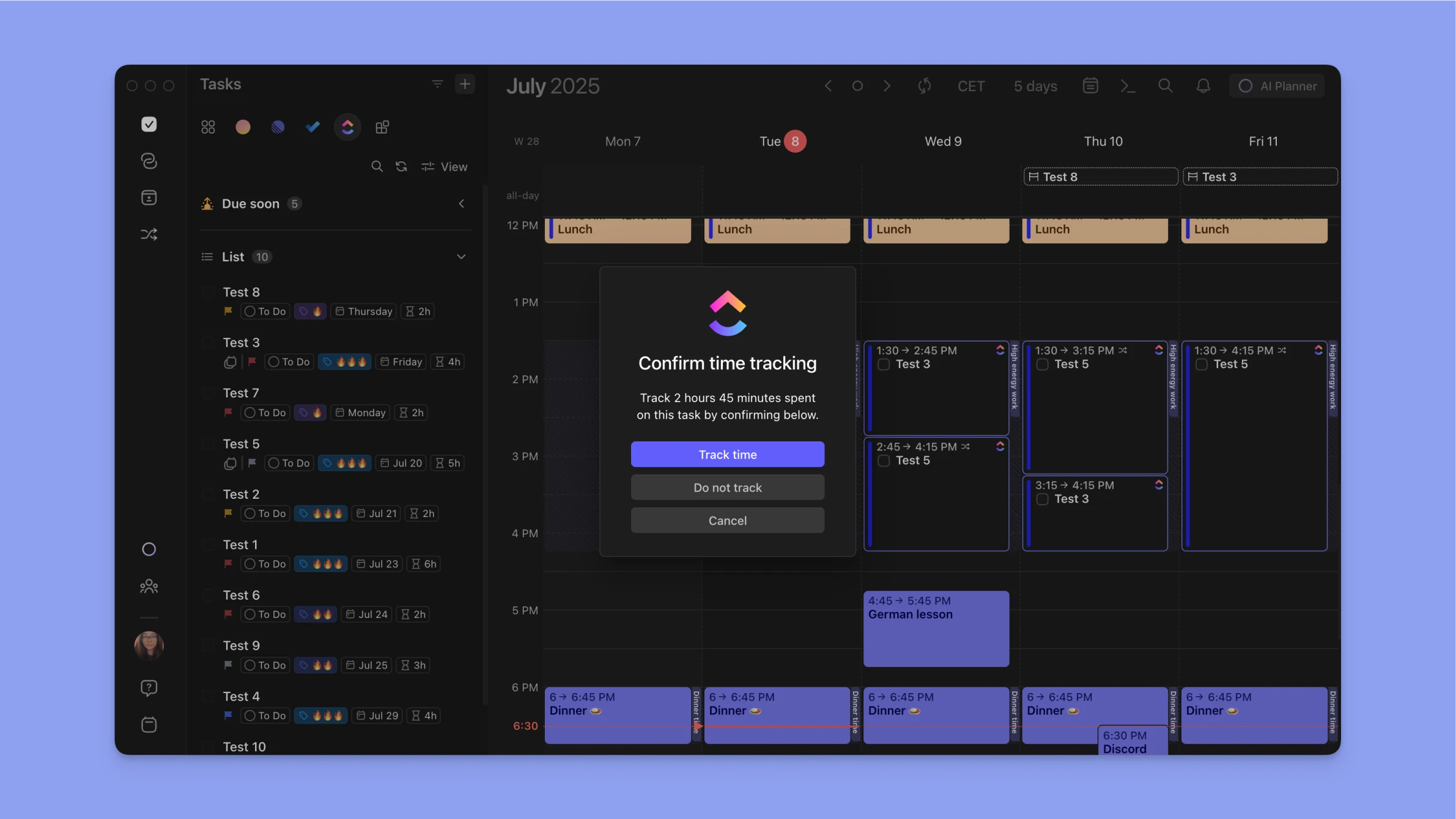Search tasks with magnifier icon
This screenshot has width=1456, height=819.
[x=377, y=167]
